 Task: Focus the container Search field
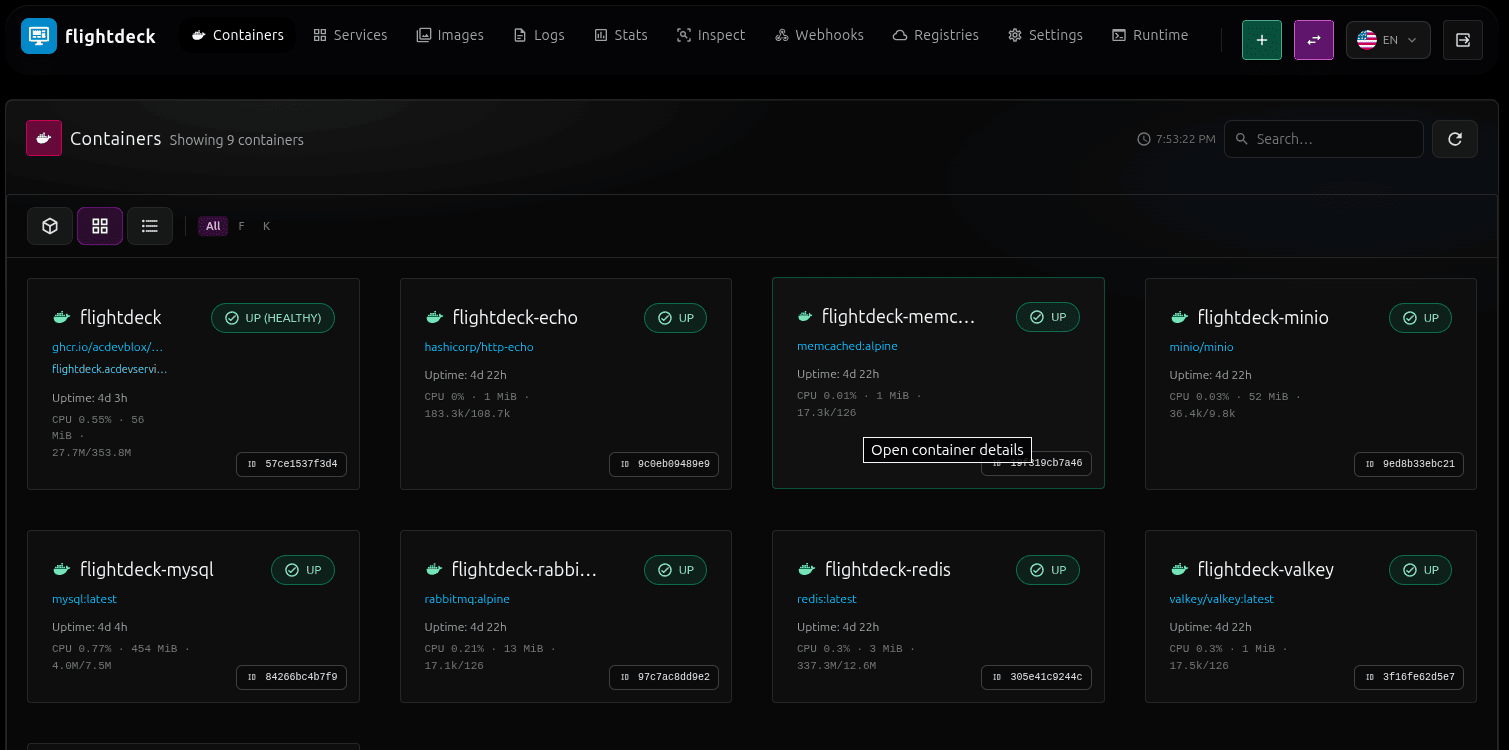[1324, 139]
